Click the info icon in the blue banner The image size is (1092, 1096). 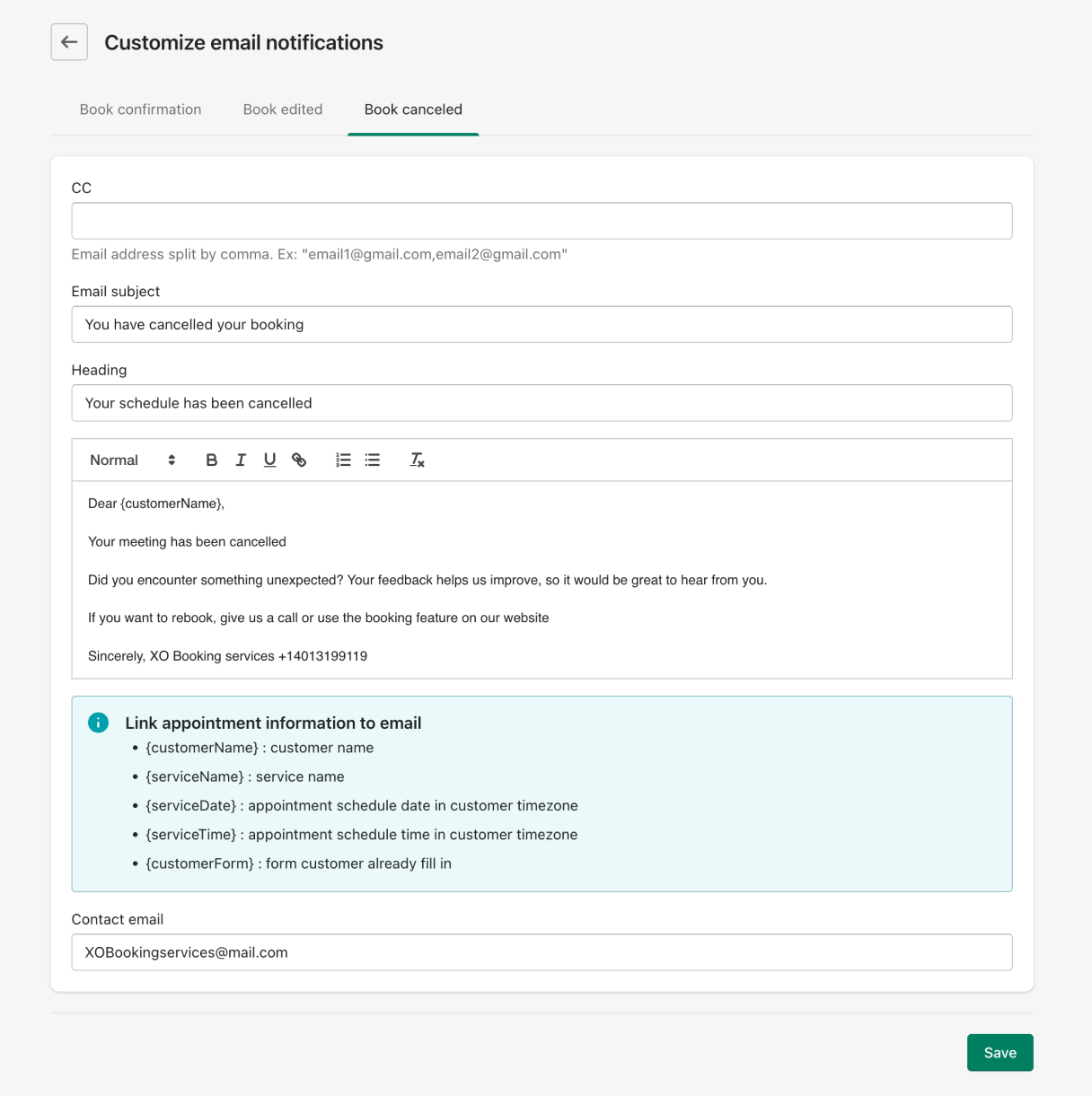click(x=99, y=723)
